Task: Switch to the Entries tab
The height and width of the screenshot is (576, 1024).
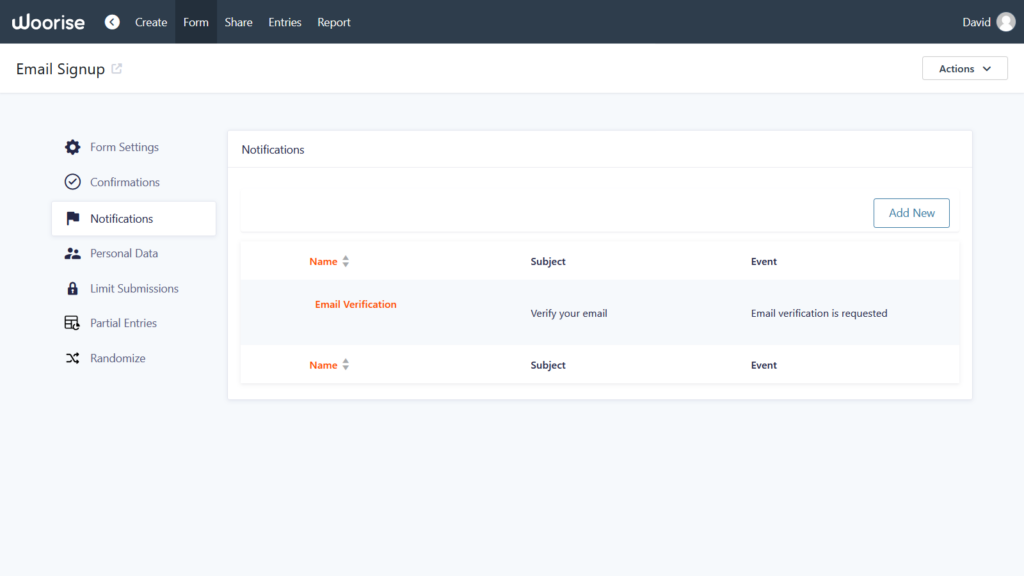Action: 284,22
